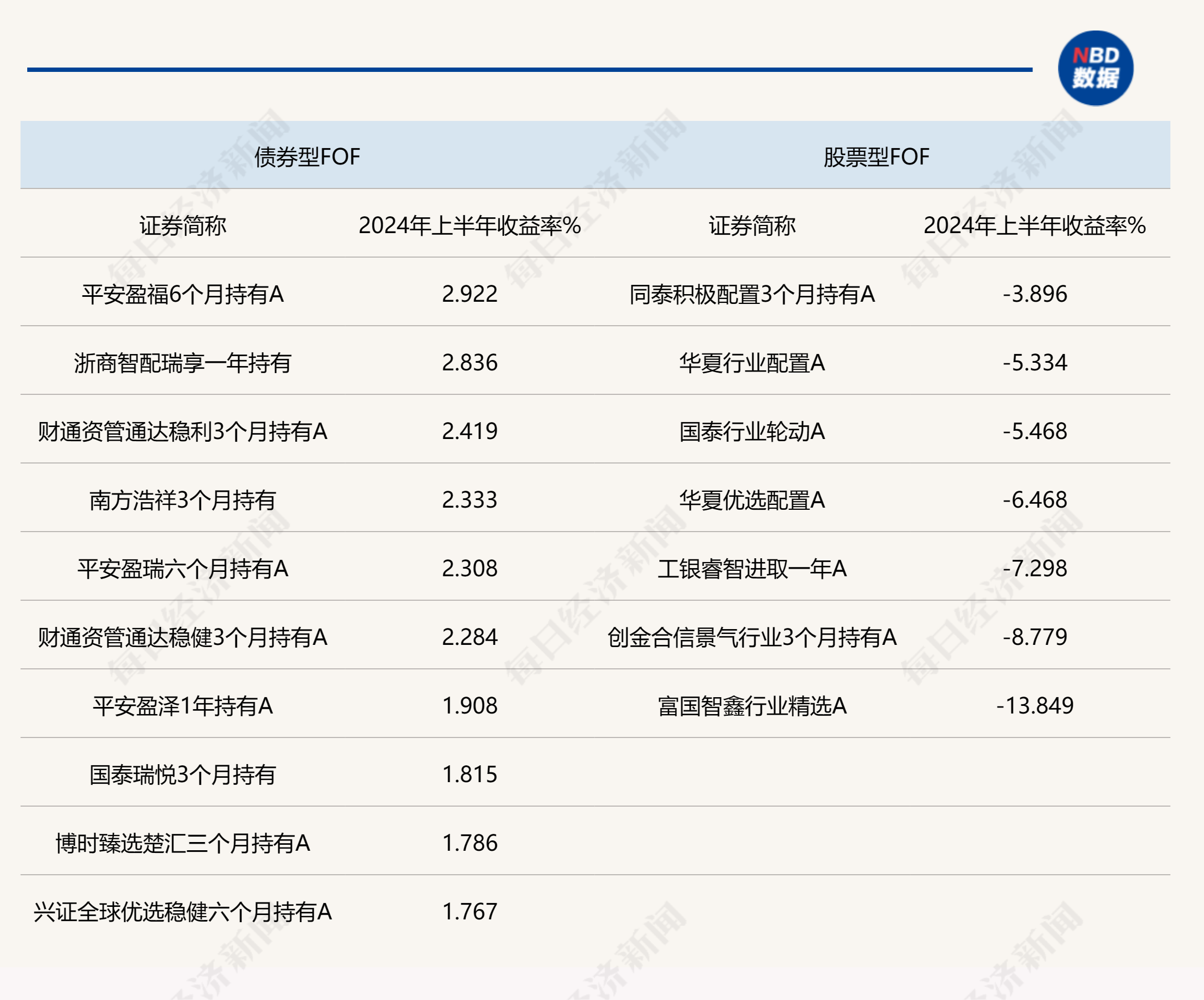The height and width of the screenshot is (1000, 1204).
Task: Select 富国智鑫行业精选A fund name
Action: click(752, 705)
